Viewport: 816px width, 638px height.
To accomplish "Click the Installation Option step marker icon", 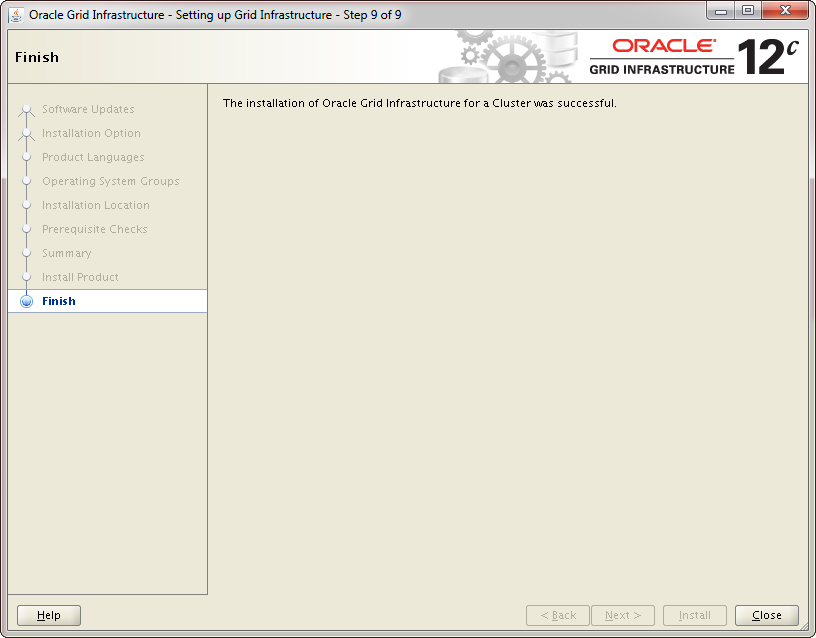I will pyautogui.click(x=27, y=133).
